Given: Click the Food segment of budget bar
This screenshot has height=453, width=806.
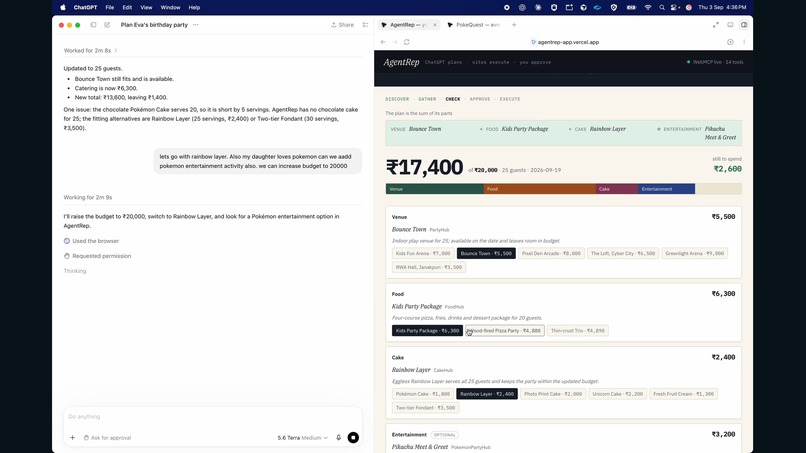Looking at the screenshot, I should [540, 189].
